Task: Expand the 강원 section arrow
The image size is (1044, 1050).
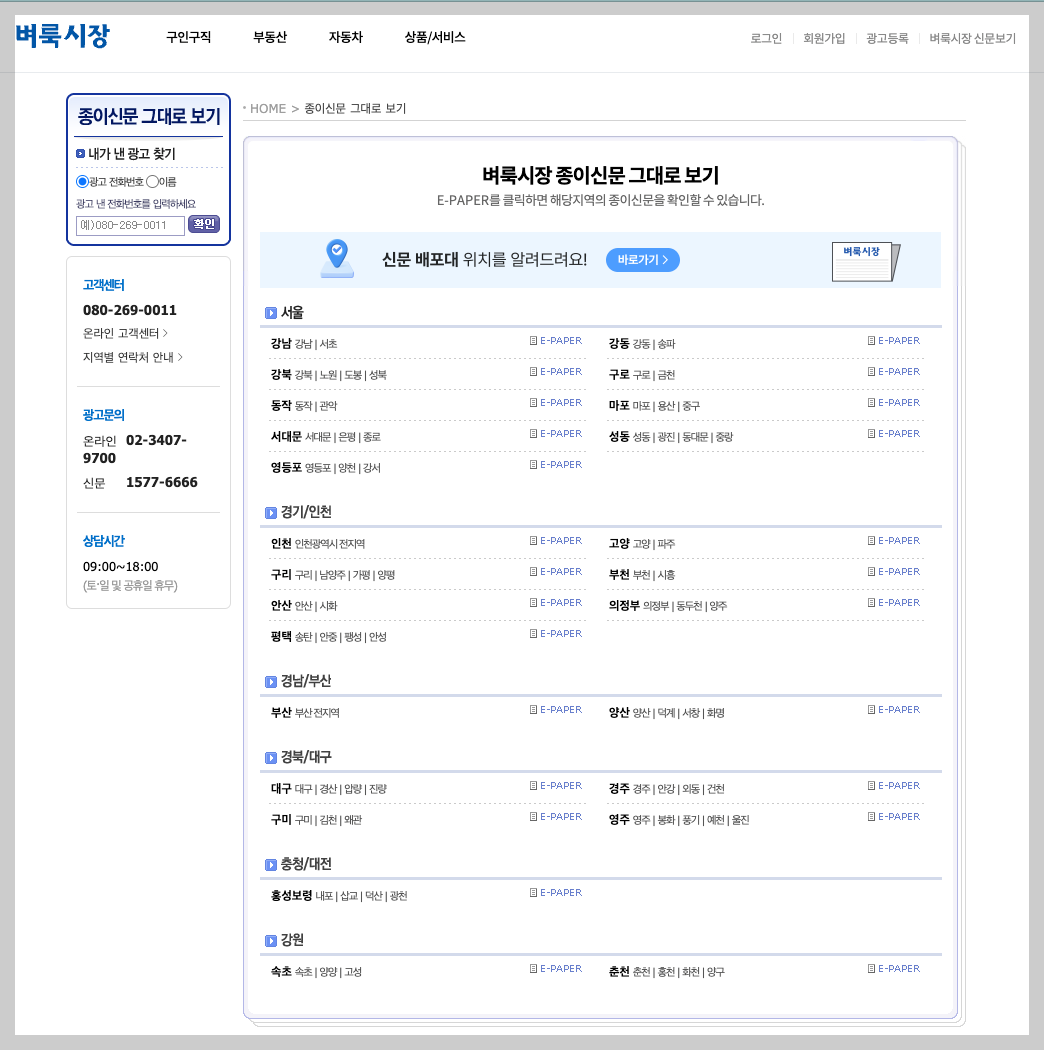Action: click(269, 940)
